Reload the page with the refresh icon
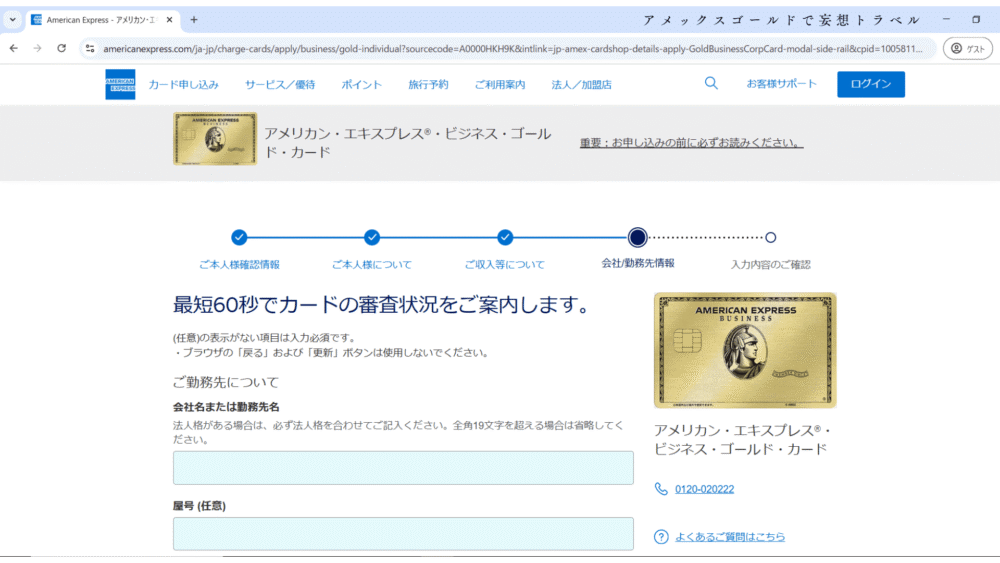The image size is (1000, 563). [x=61, y=48]
